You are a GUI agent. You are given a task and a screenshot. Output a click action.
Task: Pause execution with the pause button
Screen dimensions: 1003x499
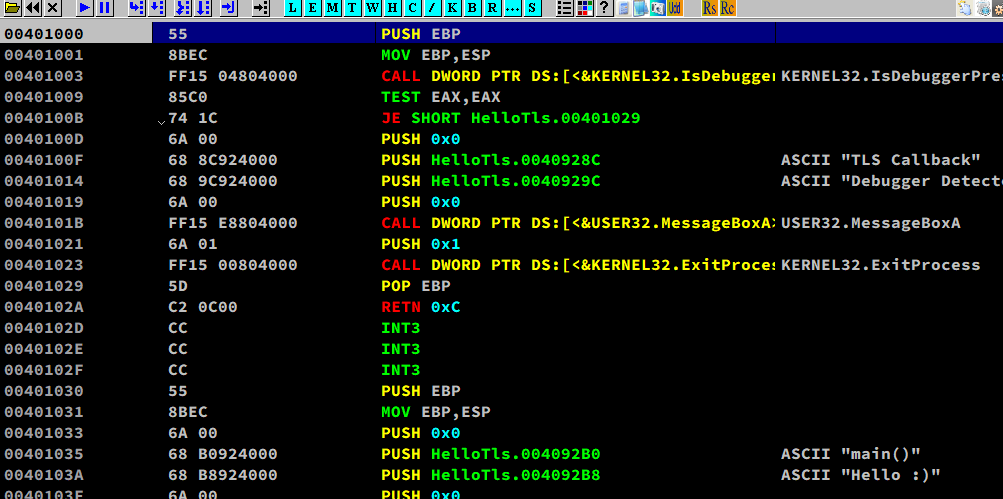click(x=105, y=8)
